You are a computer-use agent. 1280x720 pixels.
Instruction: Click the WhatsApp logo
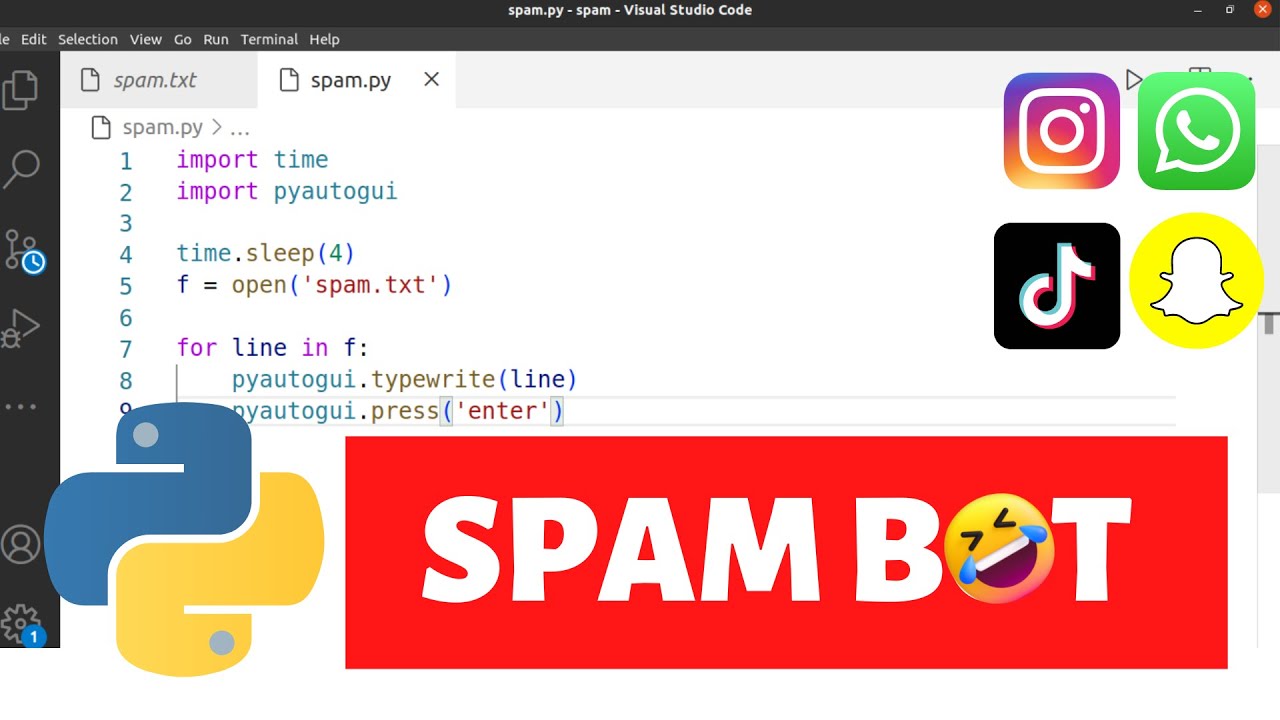coord(1196,131)
